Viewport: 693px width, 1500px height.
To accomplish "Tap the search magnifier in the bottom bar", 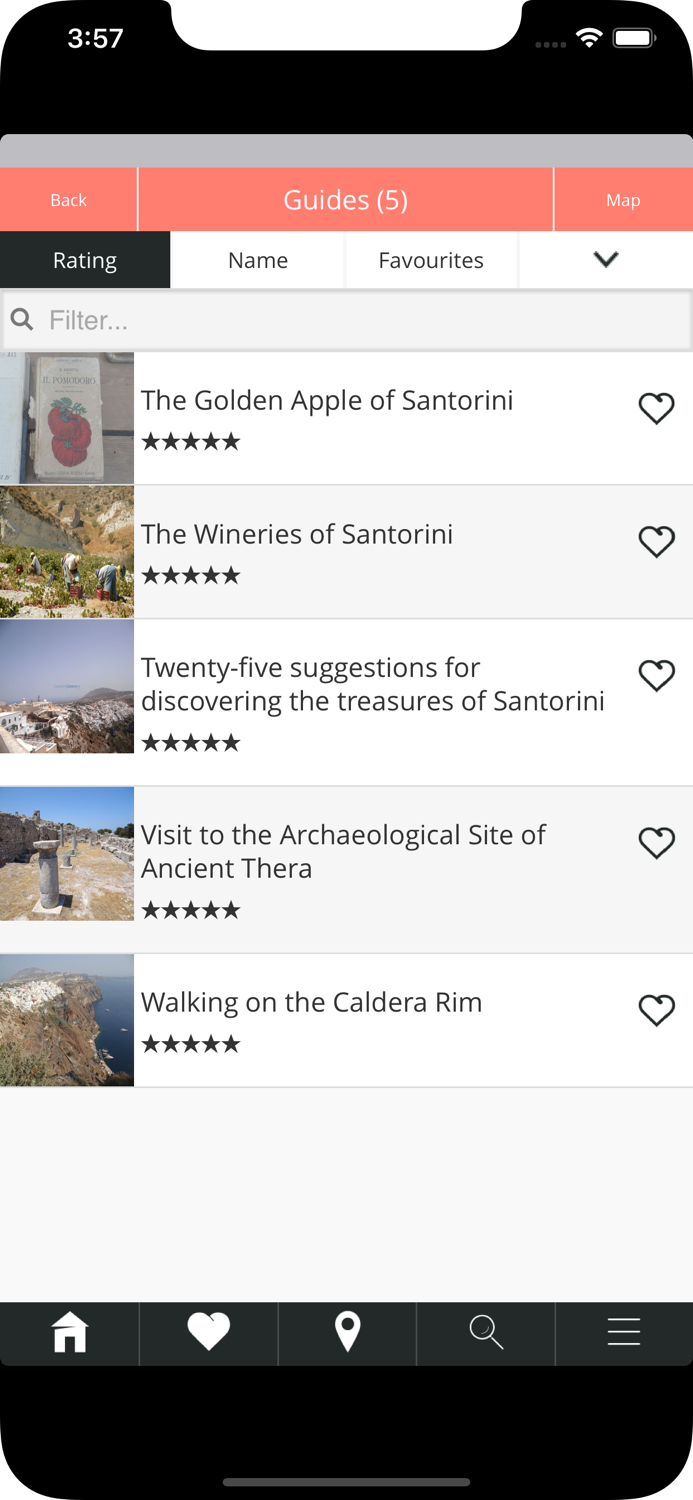I will [485, 1333].
